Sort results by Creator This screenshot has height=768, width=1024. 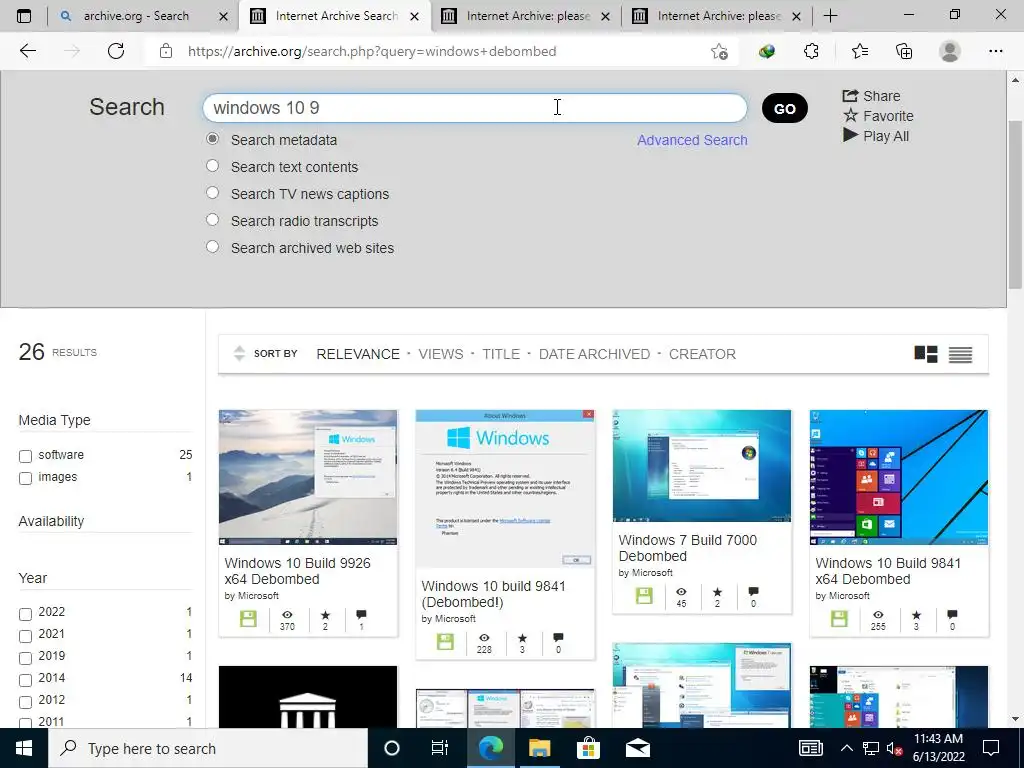(x=702, y=354)
